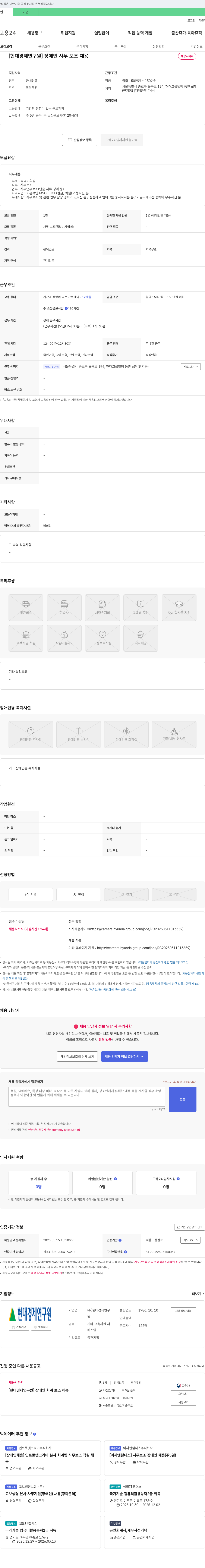Open the 채용정보 main menu
The image size is (205, 1568).
(x=35, y=33)
